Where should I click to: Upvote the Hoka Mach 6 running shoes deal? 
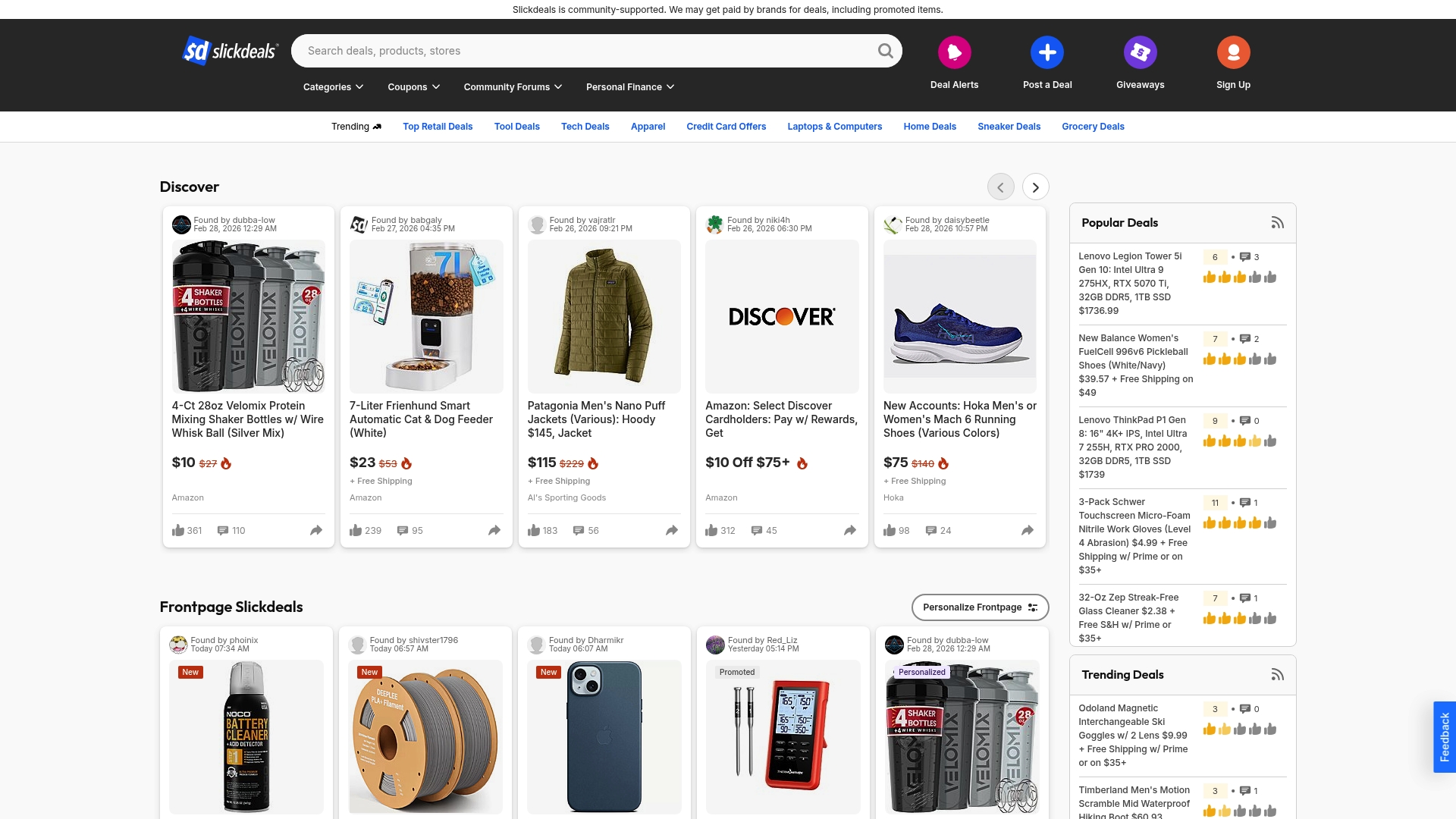point(889,530)
